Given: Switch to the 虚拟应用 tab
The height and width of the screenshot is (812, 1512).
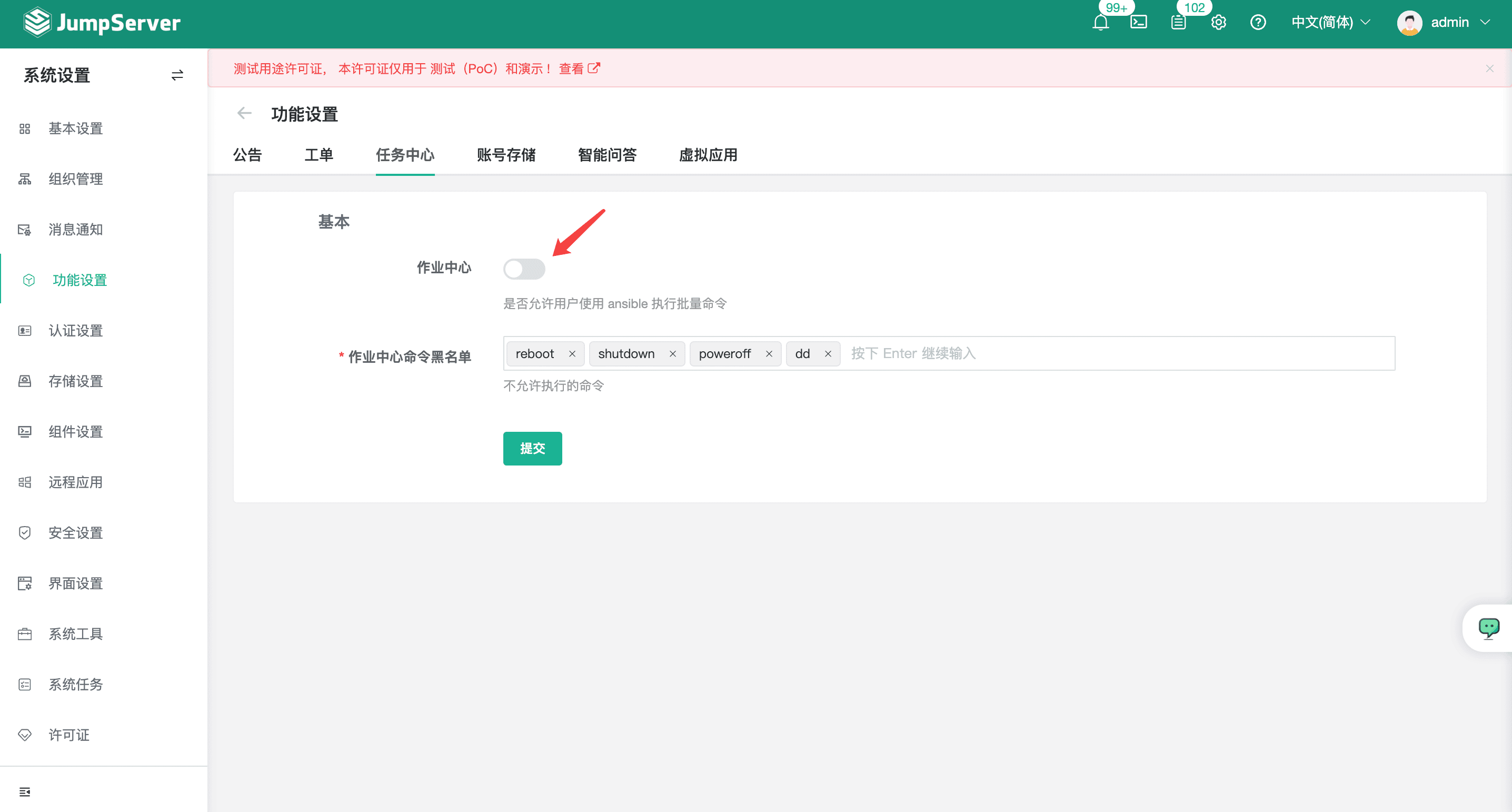Looking at the screenshot, I should (708, 155).
